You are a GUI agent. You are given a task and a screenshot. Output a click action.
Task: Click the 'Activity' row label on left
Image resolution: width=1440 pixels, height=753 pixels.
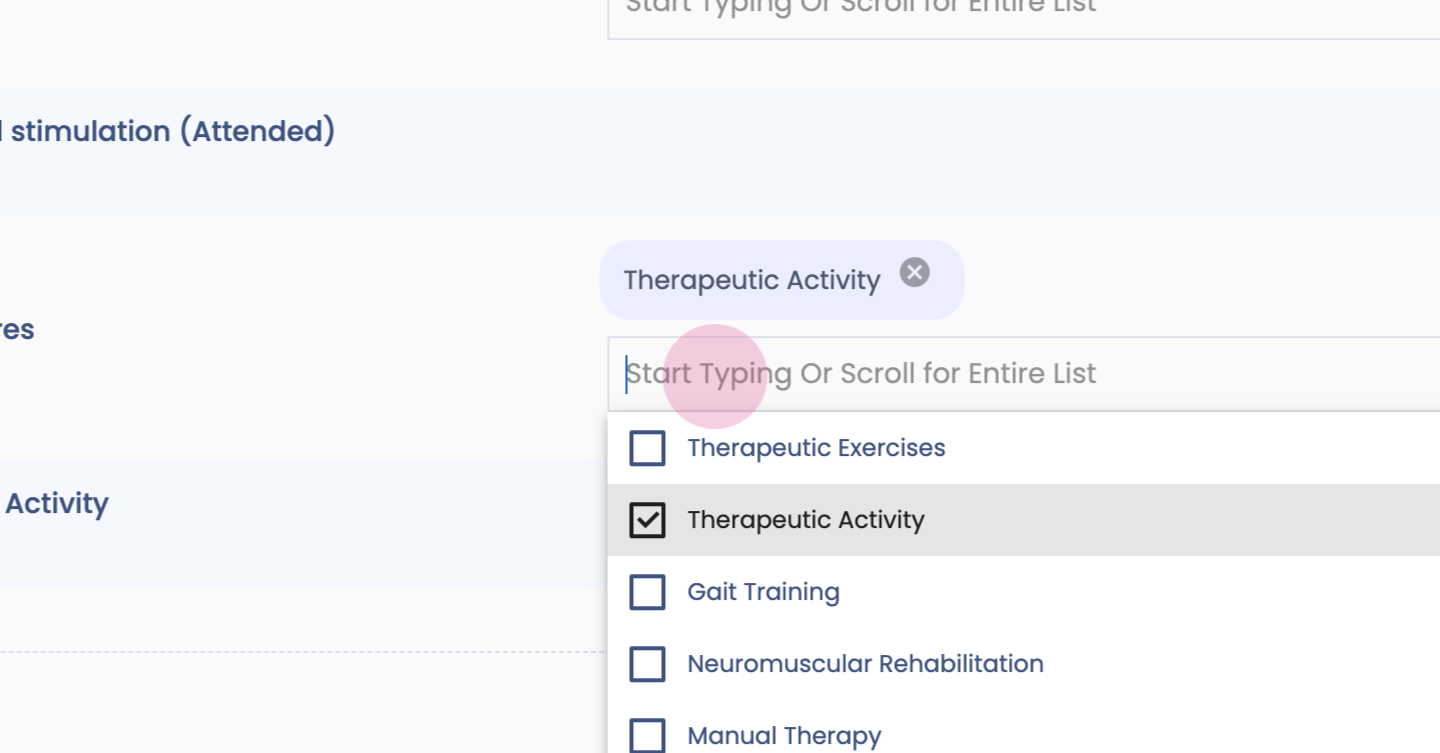click(x=56, y=503)
